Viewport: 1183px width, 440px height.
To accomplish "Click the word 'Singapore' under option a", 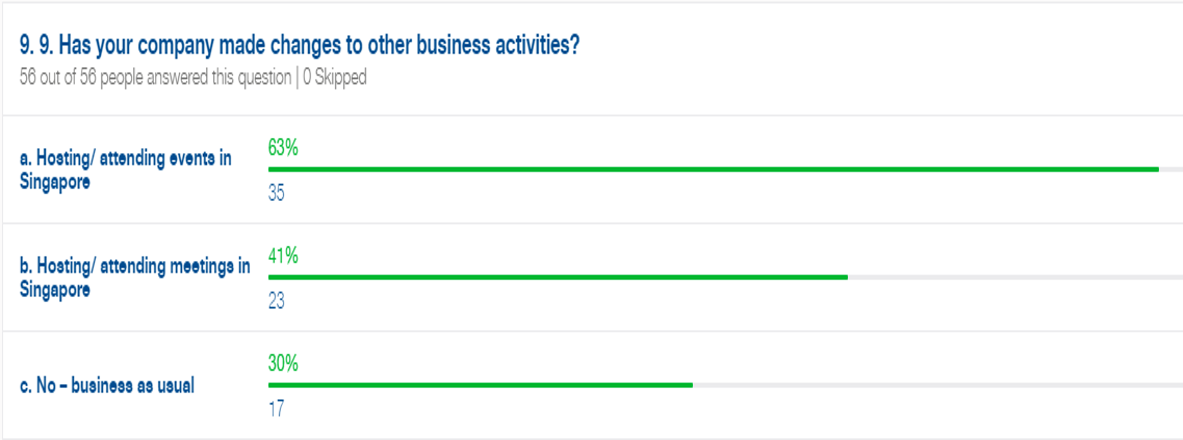I will [x=54, y=182].
